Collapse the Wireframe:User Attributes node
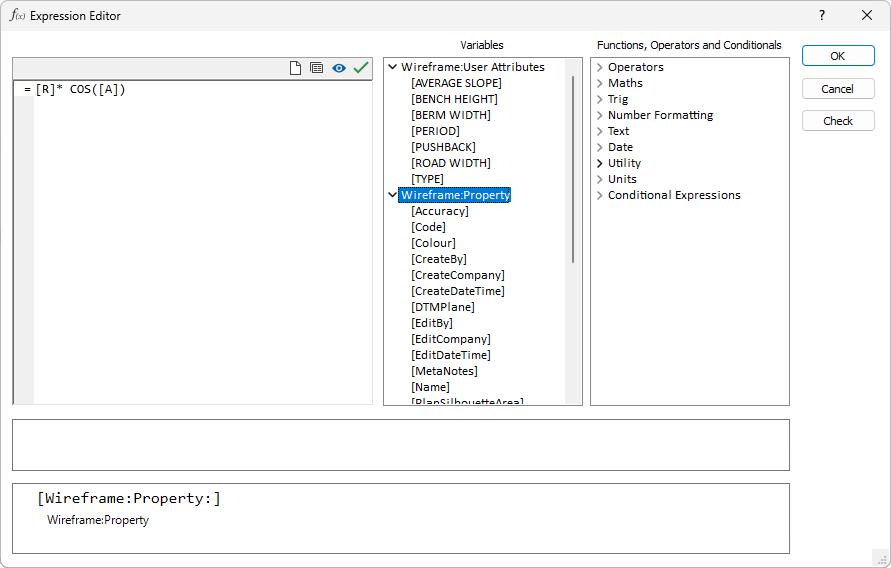891x568 pixels. (x=393, y=67)
